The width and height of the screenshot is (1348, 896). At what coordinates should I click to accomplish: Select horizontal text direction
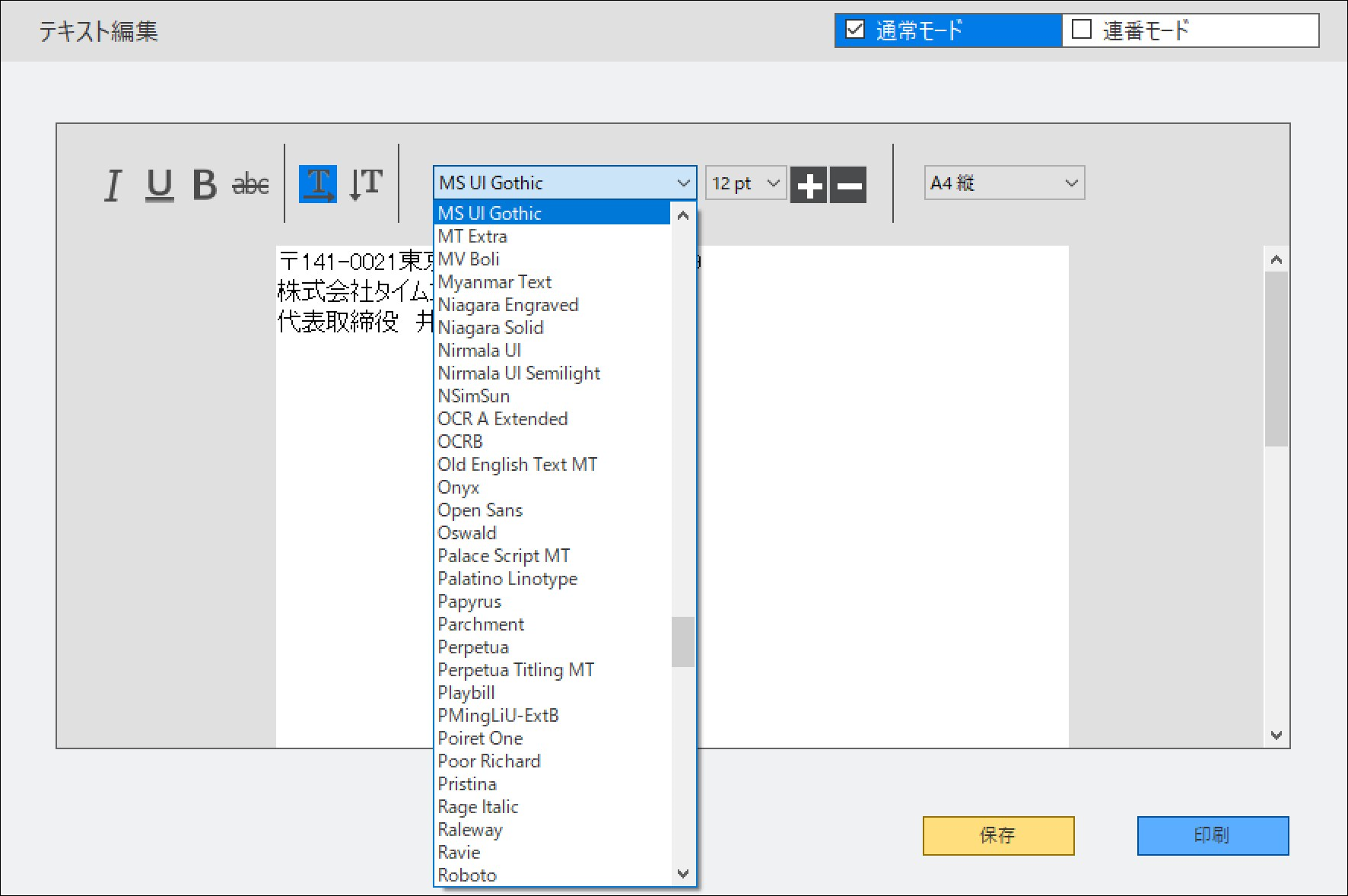318,184
